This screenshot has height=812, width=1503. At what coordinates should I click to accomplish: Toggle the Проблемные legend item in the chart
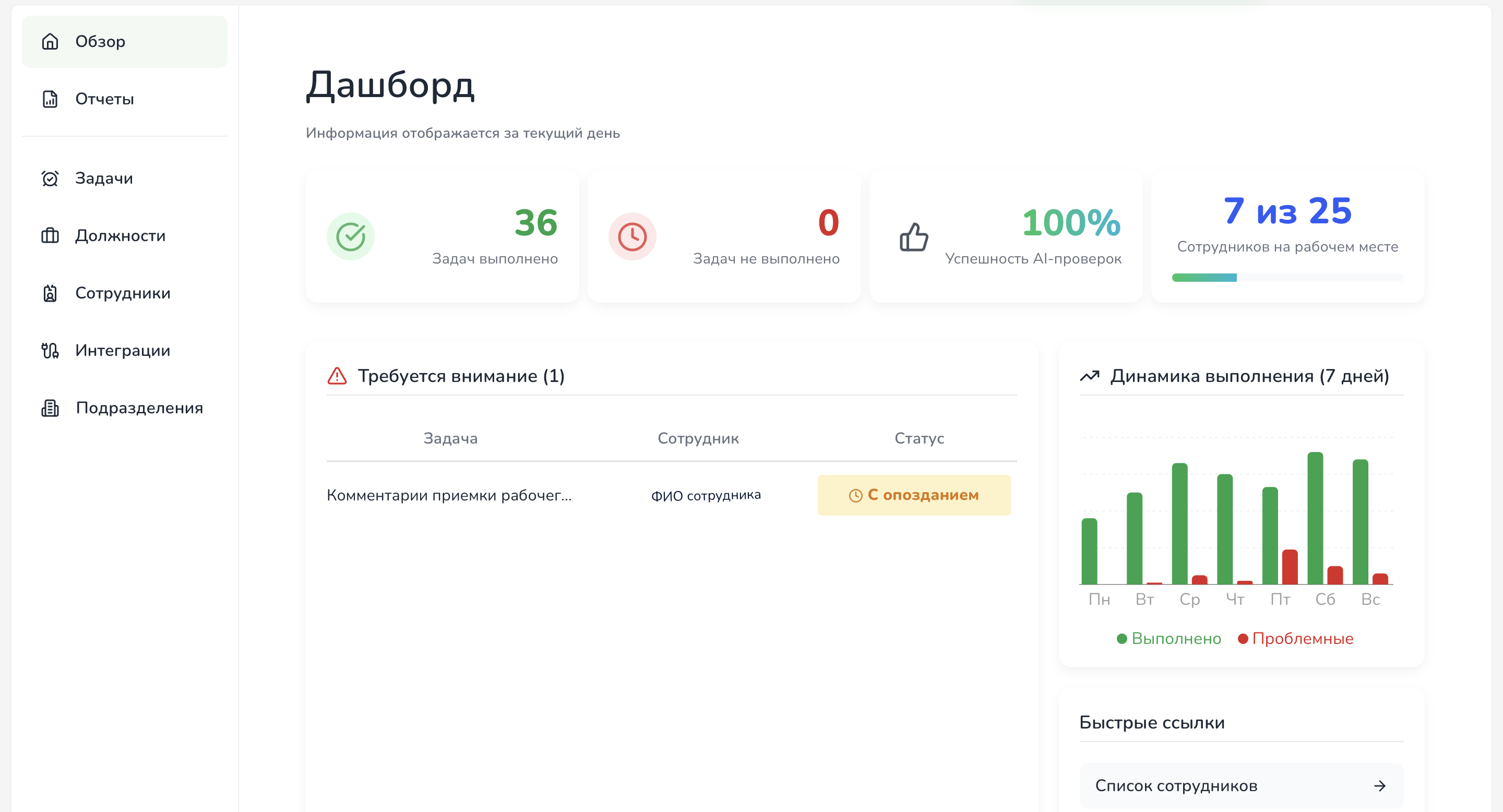(x=1295, y=639)
